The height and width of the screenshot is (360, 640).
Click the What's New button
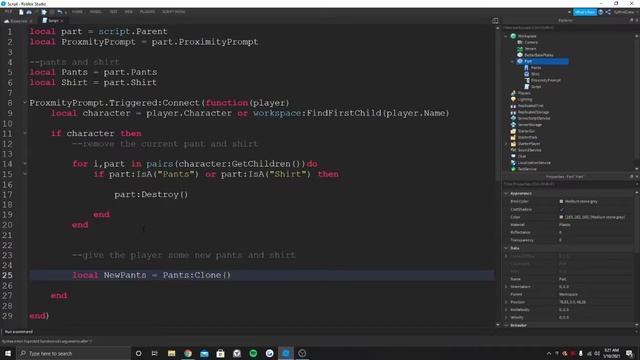click(584, 12)
